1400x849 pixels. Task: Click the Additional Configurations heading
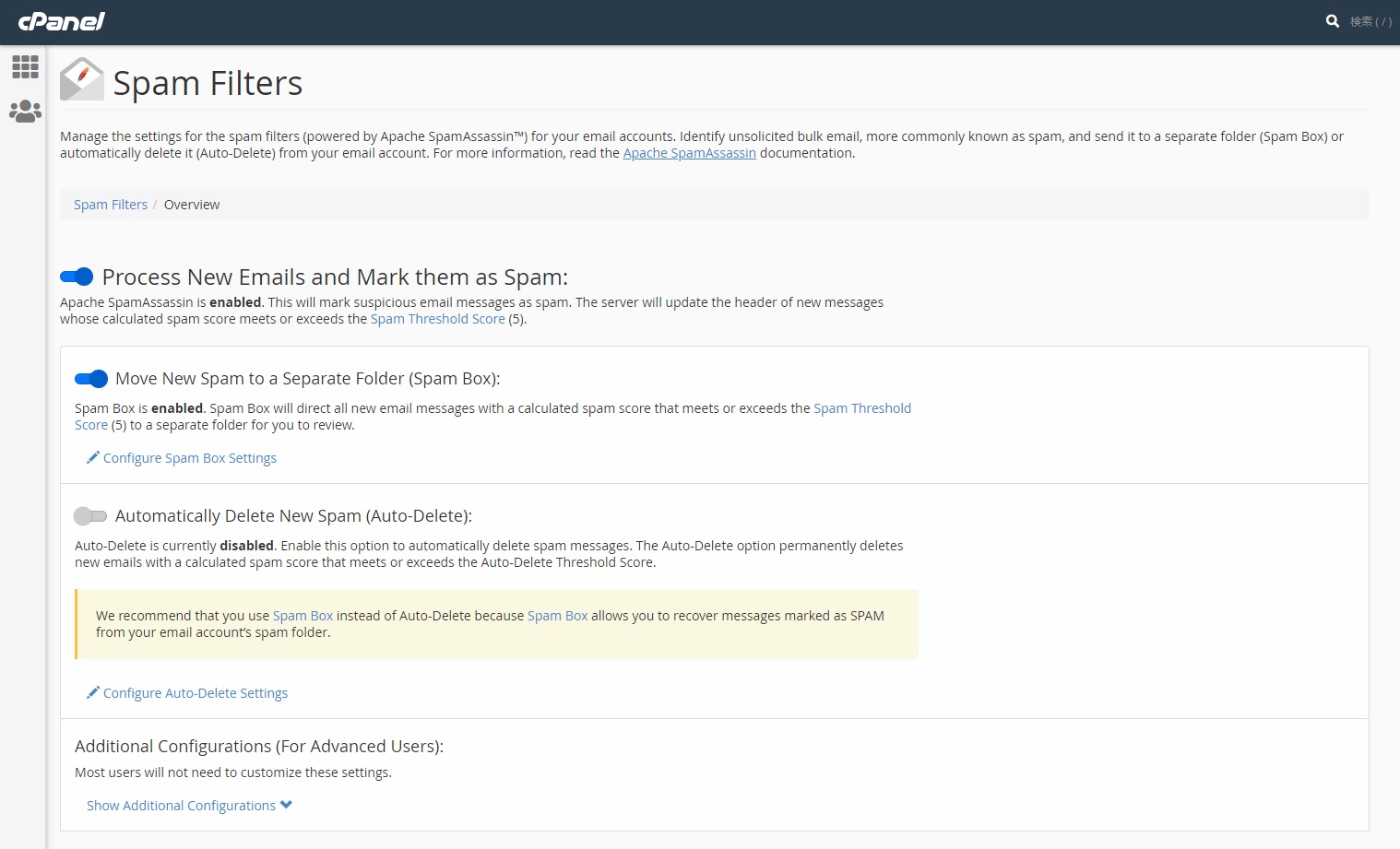click(259, 747)
